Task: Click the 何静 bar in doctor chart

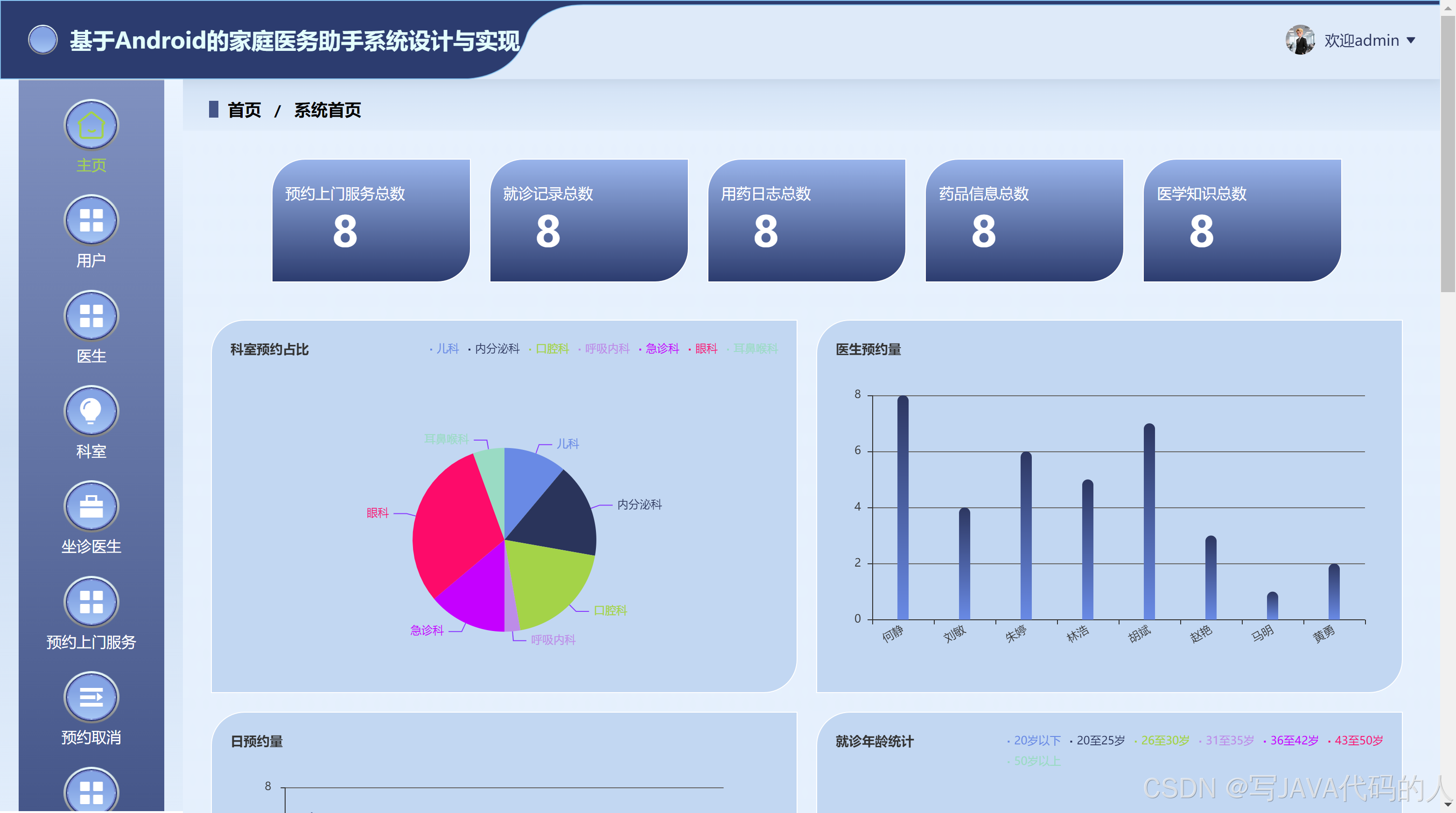Action: pyautogui.click(x=903, y=507)
